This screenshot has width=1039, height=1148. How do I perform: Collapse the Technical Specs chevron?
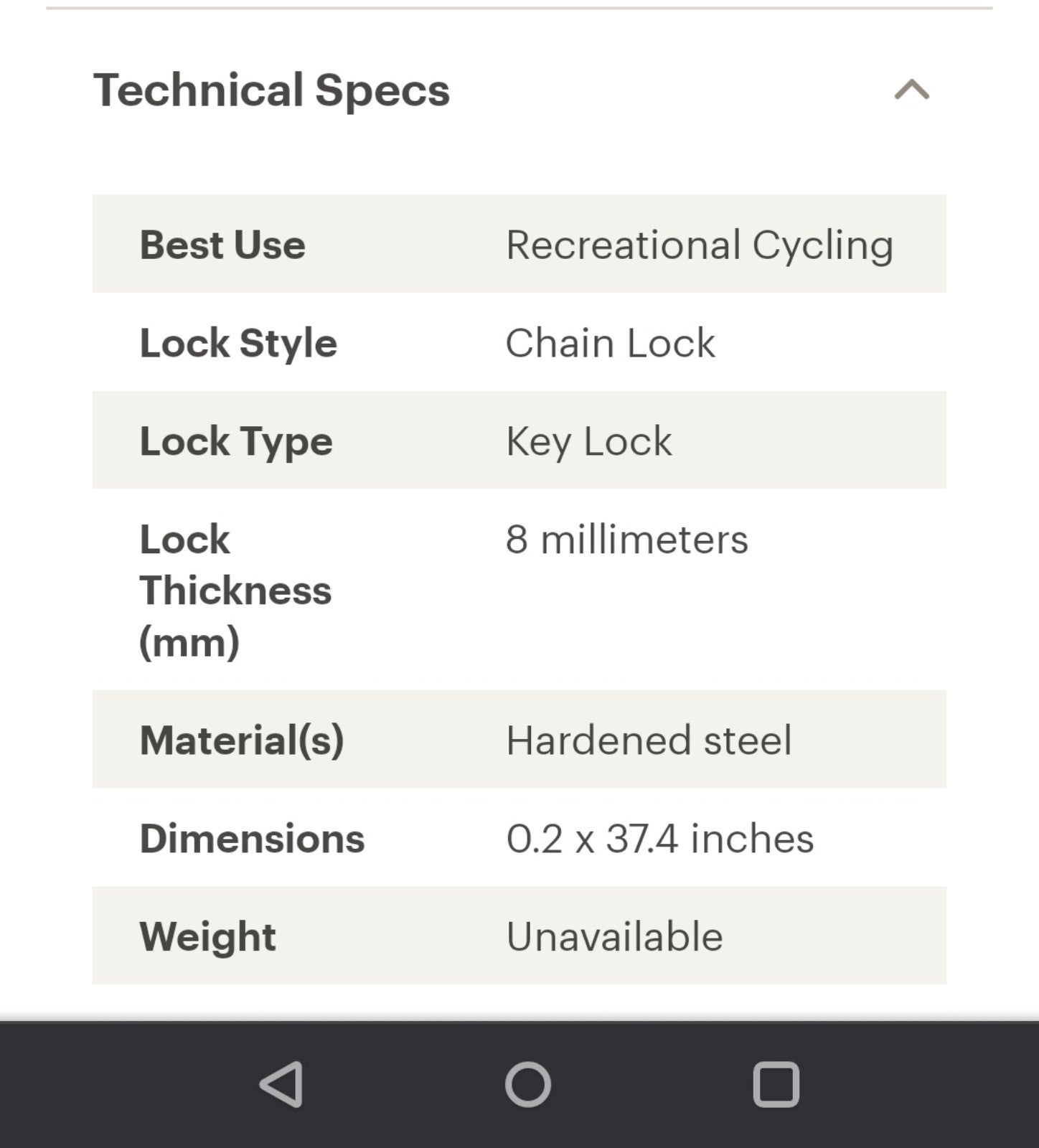tap(911, 90)
